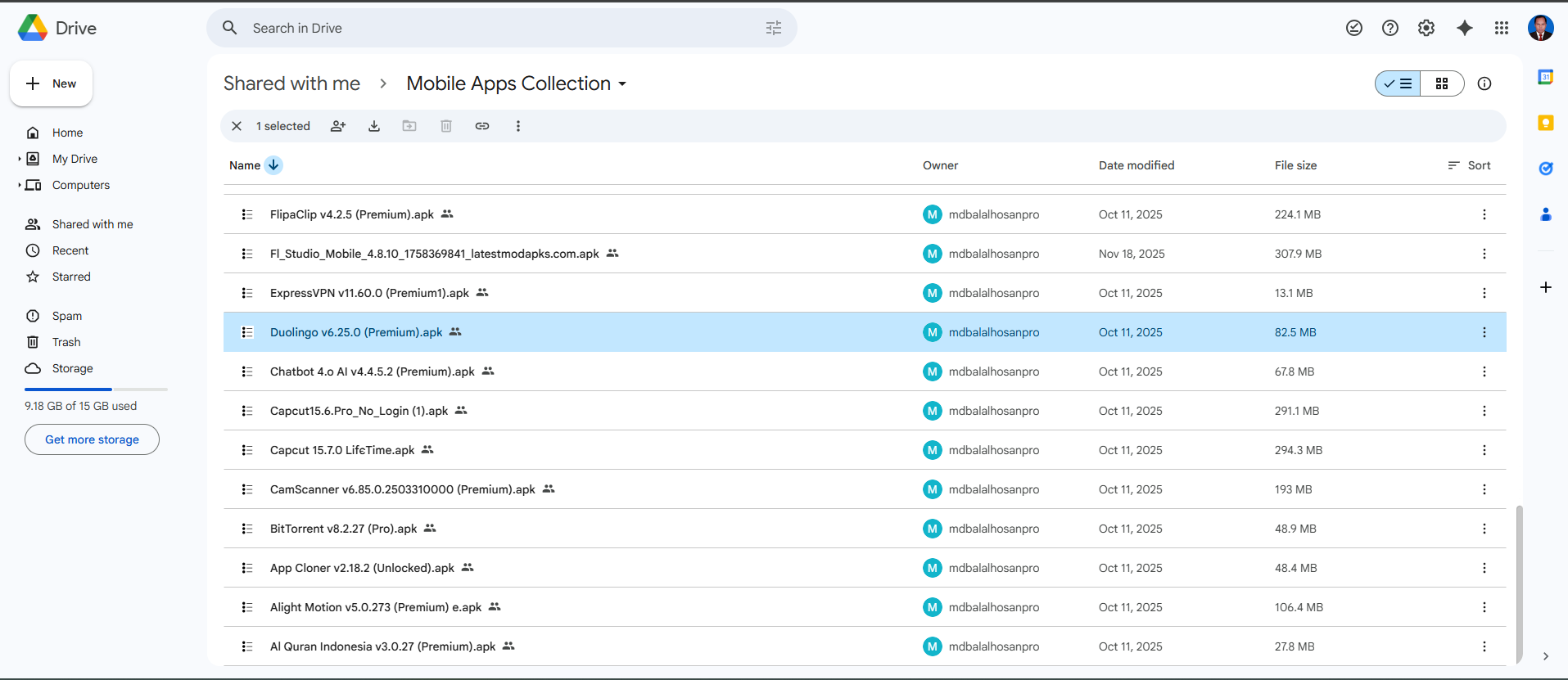Open Drive settings gear

click(x=1426, y=28)
